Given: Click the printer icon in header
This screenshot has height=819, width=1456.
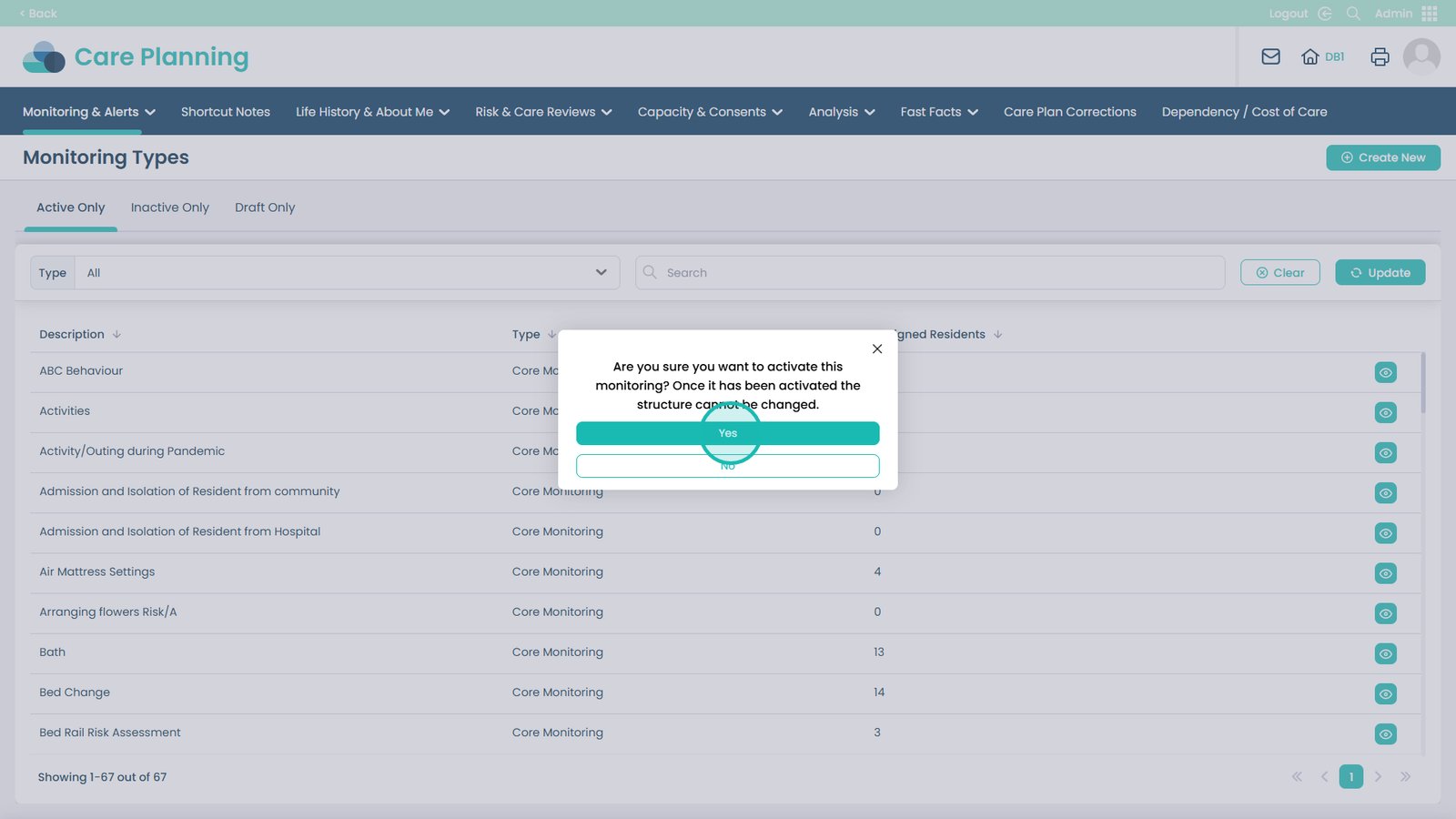Looking at the screenshot, I should click(x=1380, y=56).
